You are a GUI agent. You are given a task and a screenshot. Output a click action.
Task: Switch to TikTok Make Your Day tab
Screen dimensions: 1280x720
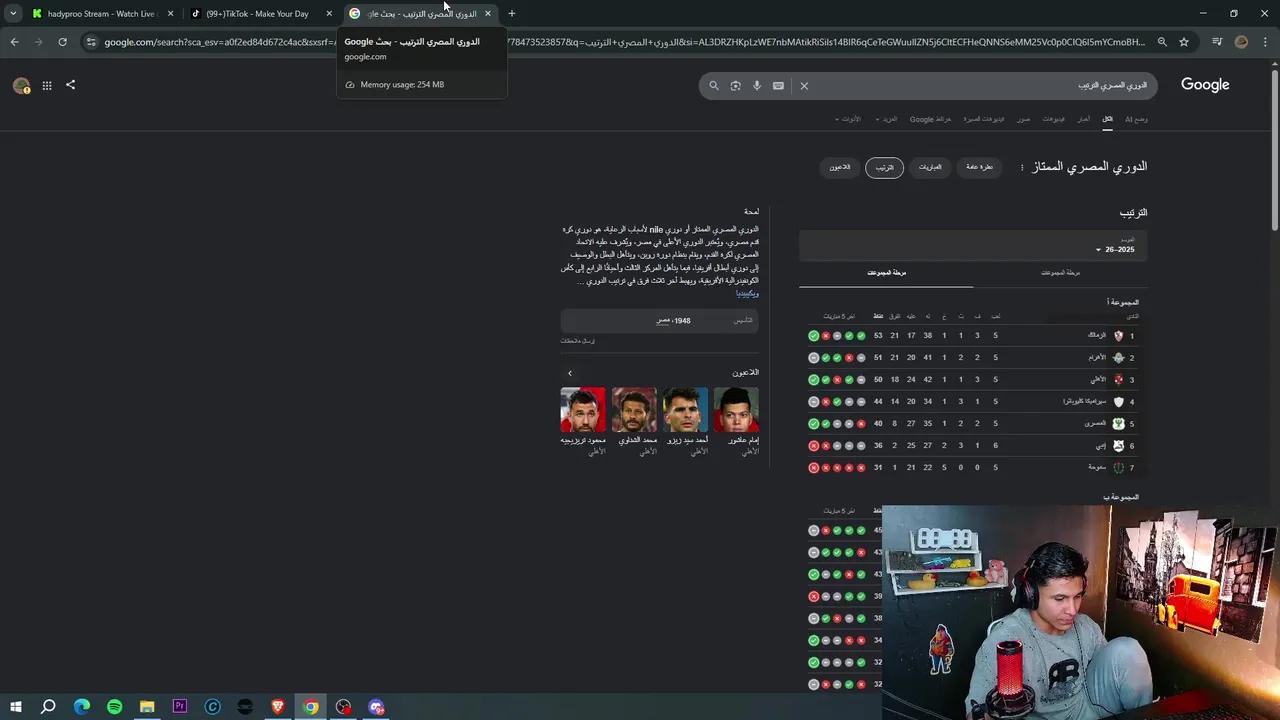[x=258, y=14]
